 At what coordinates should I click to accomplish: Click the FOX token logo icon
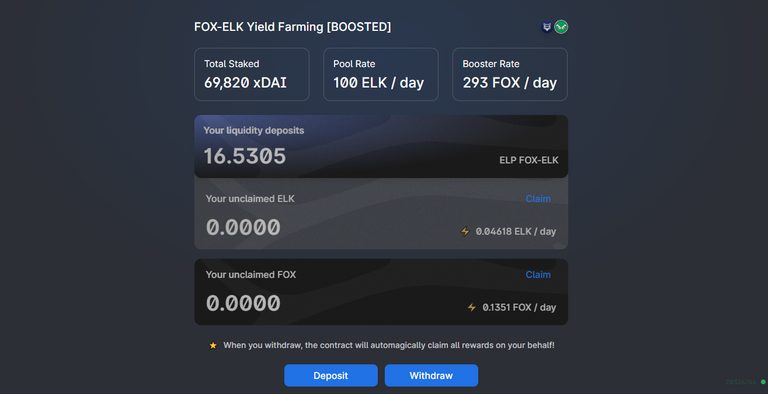pyautogui.click(x=547, y=27)
